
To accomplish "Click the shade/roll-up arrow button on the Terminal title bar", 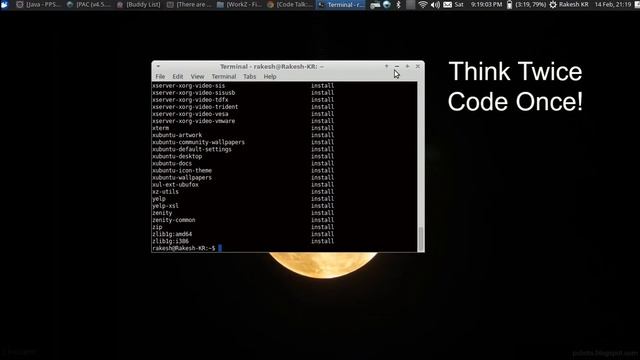I will (x=386, y=66).
